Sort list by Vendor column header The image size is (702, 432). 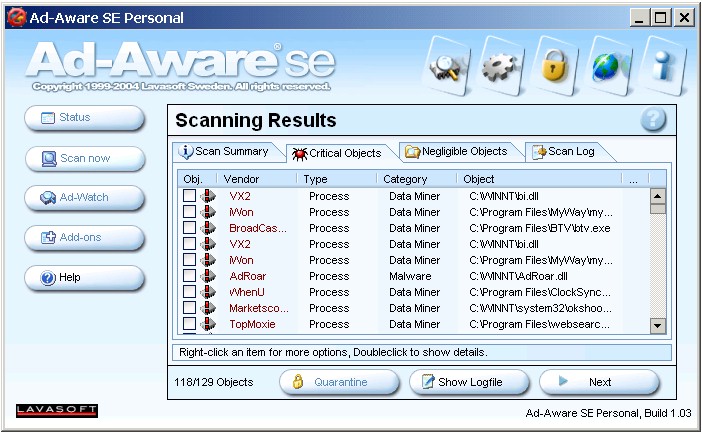click(x=257, y=179)
